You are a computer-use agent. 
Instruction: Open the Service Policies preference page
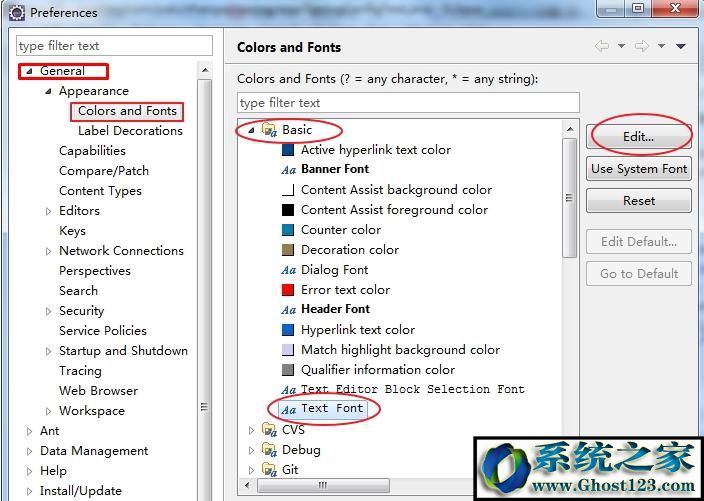click(x=103, y=331)
